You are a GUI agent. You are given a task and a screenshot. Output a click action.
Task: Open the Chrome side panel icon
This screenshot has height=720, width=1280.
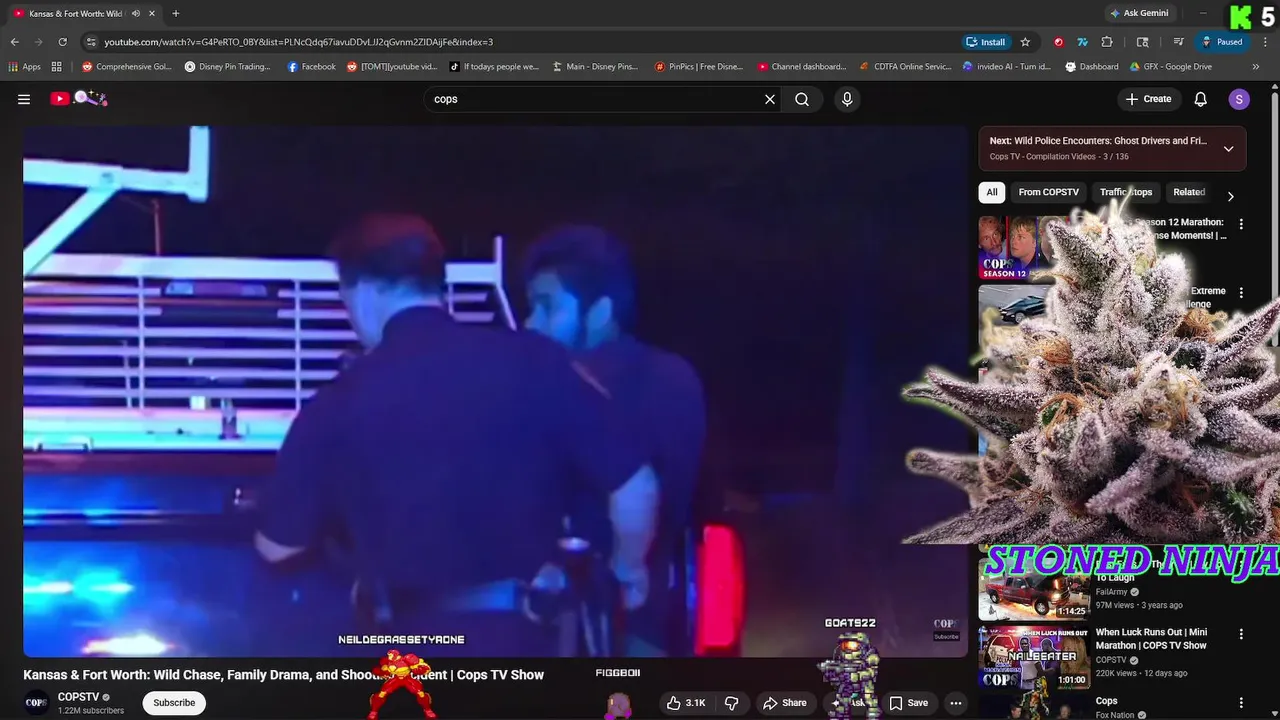(1143, 42)
